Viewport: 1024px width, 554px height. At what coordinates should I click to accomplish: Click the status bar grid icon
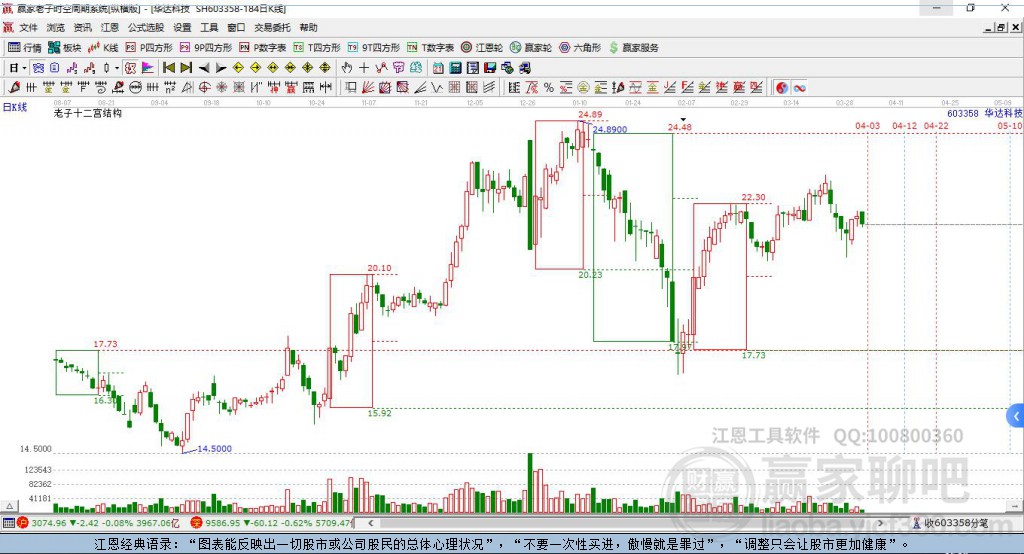tap(8, 523)
